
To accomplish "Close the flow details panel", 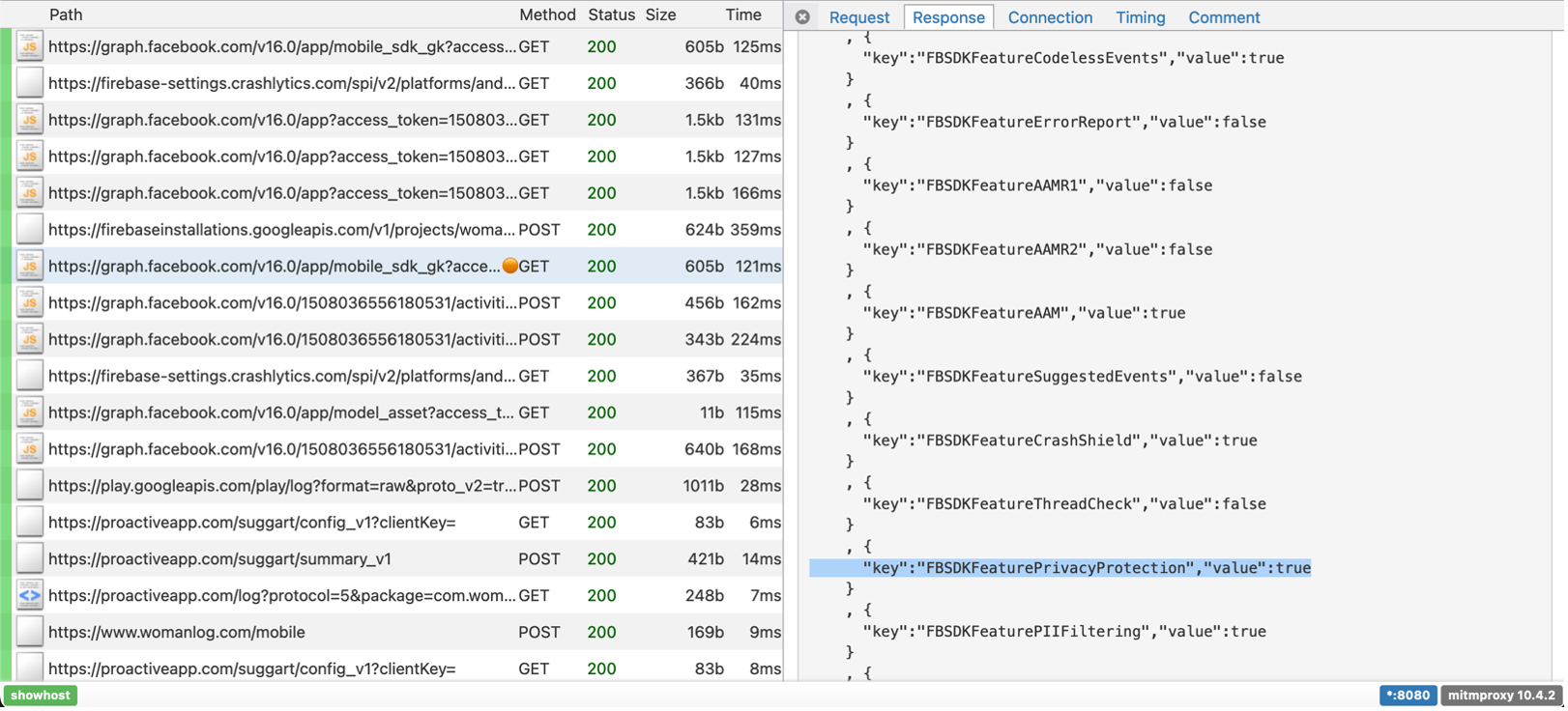I will tap(802, 17).
